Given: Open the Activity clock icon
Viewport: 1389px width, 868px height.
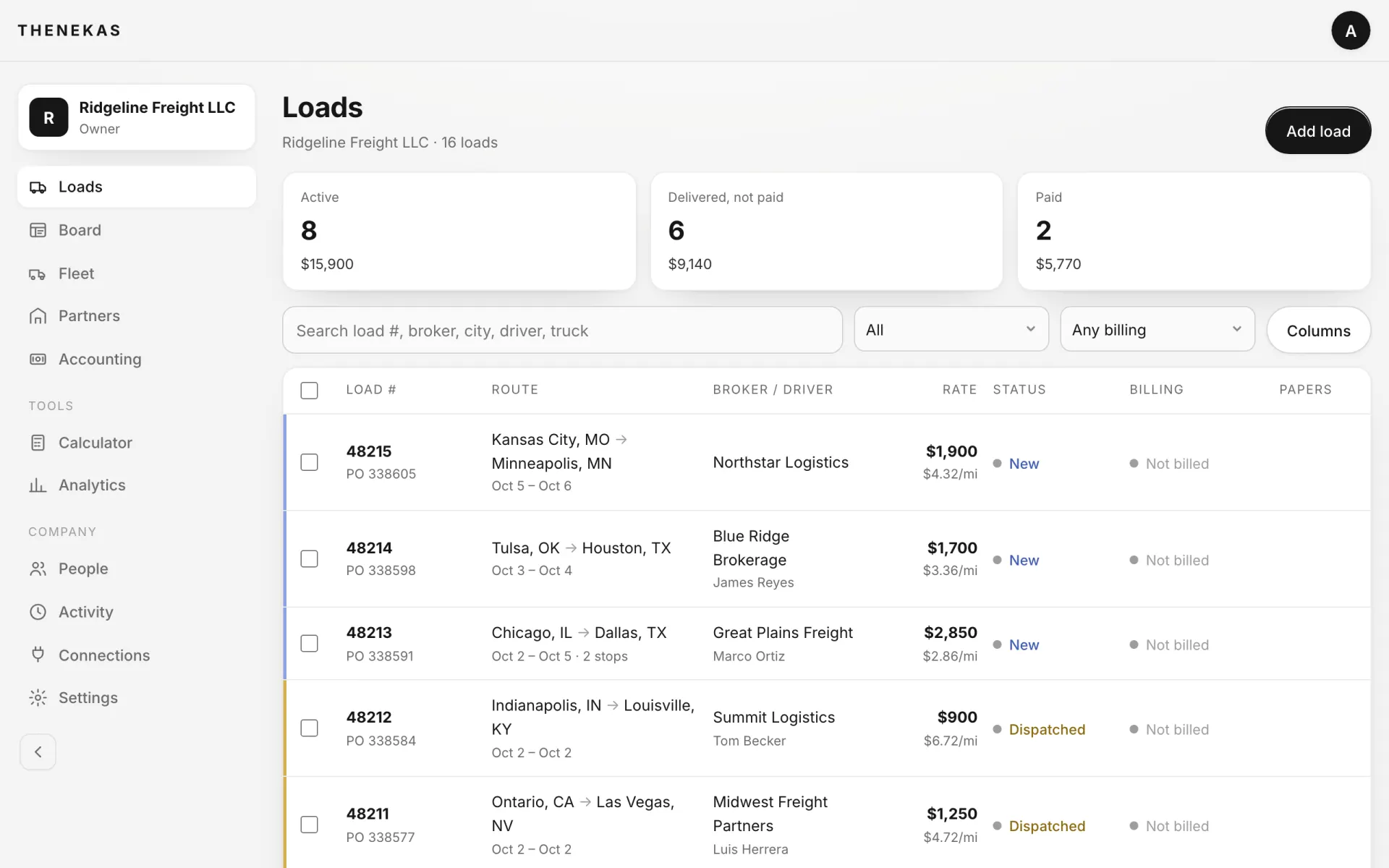Looking at the screenshot, I should tap(38, 612).
